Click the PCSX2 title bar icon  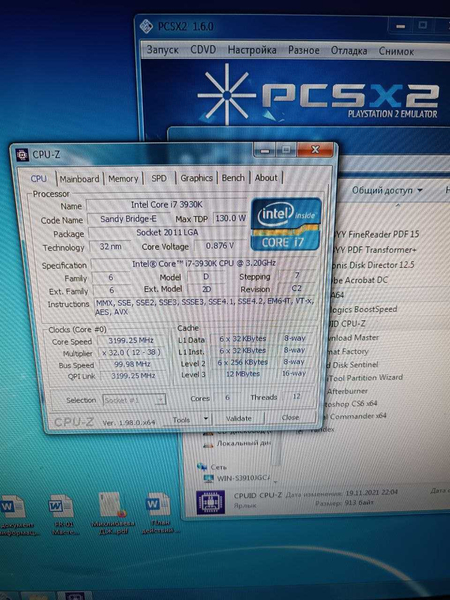146,26
